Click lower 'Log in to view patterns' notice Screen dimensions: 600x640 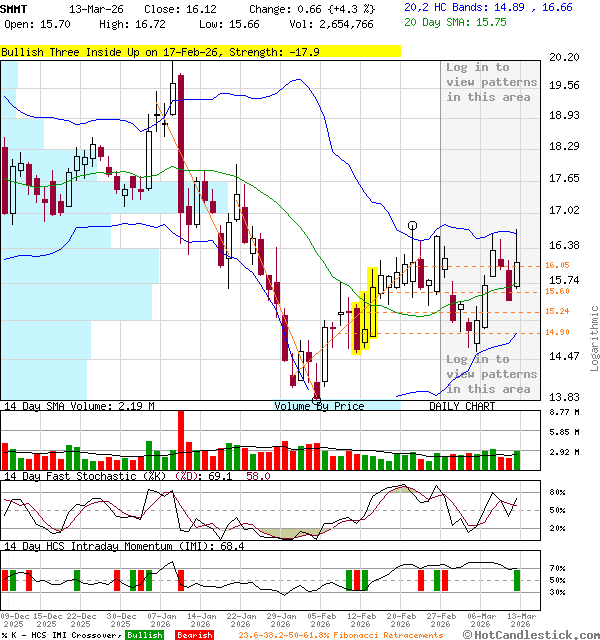pos(477,374)
